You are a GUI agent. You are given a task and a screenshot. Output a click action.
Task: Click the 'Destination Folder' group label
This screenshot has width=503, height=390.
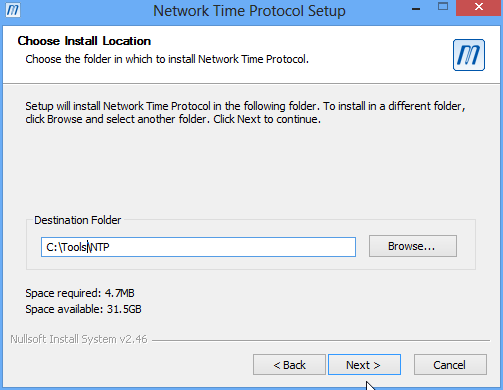pyautogui.click(x=78, y=220)
